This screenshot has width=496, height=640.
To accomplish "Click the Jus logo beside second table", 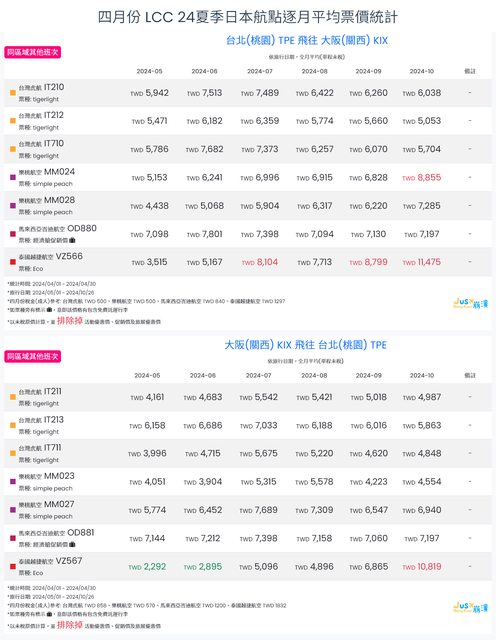I will (x=470, y=607).
